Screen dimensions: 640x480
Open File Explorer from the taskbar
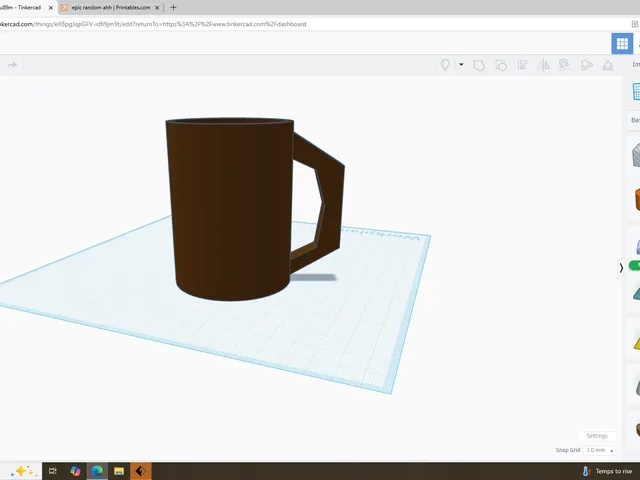coord(119,471)
